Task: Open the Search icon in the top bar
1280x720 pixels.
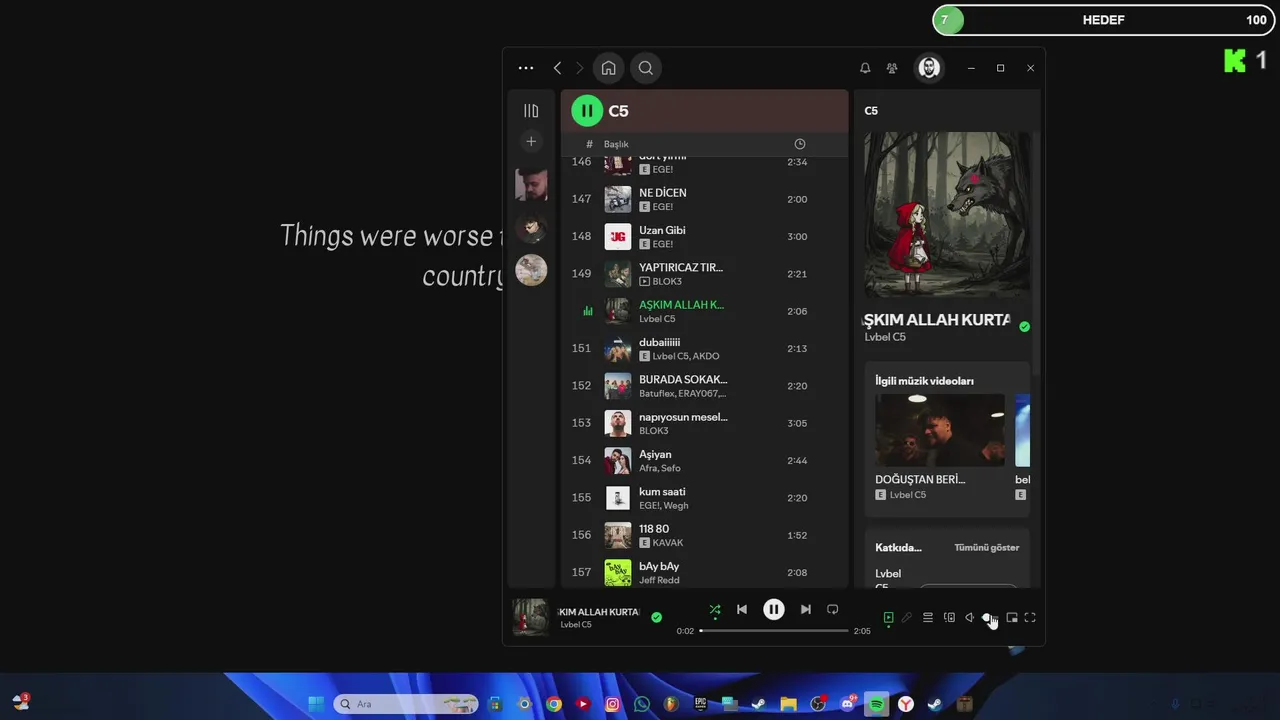Action: 646,68
